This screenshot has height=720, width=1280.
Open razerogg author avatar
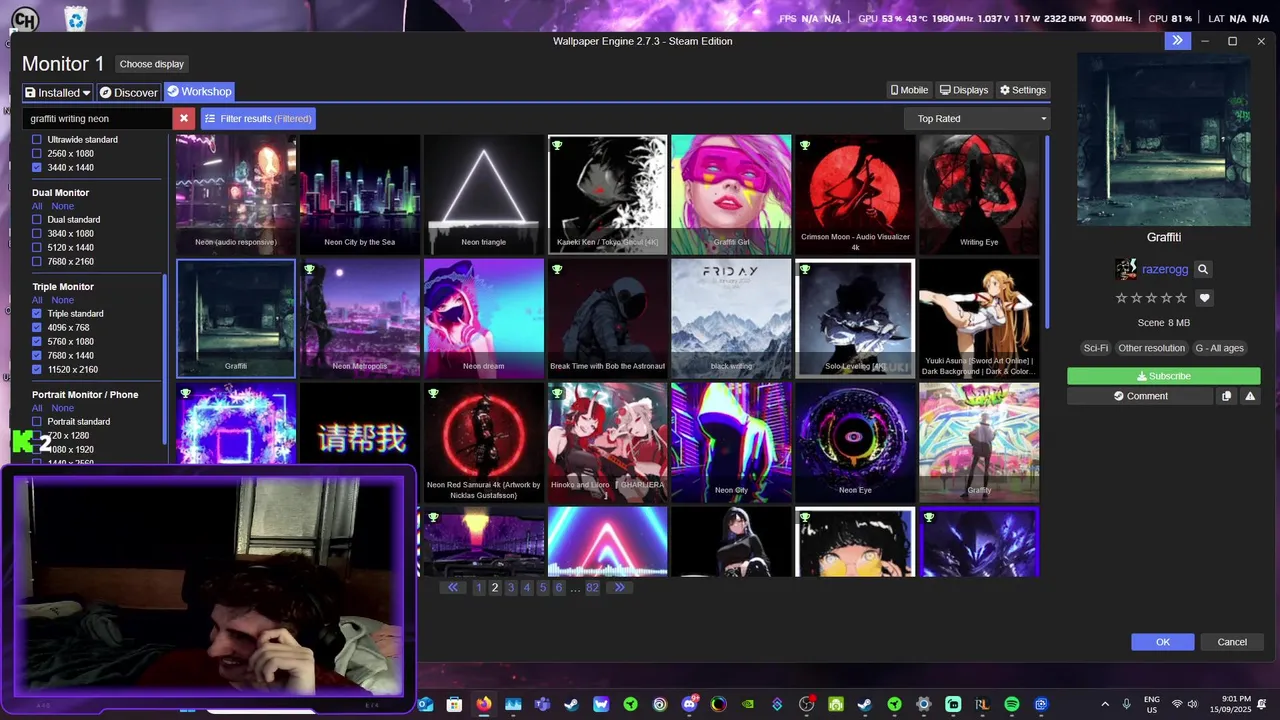[x=1126, y=269]
